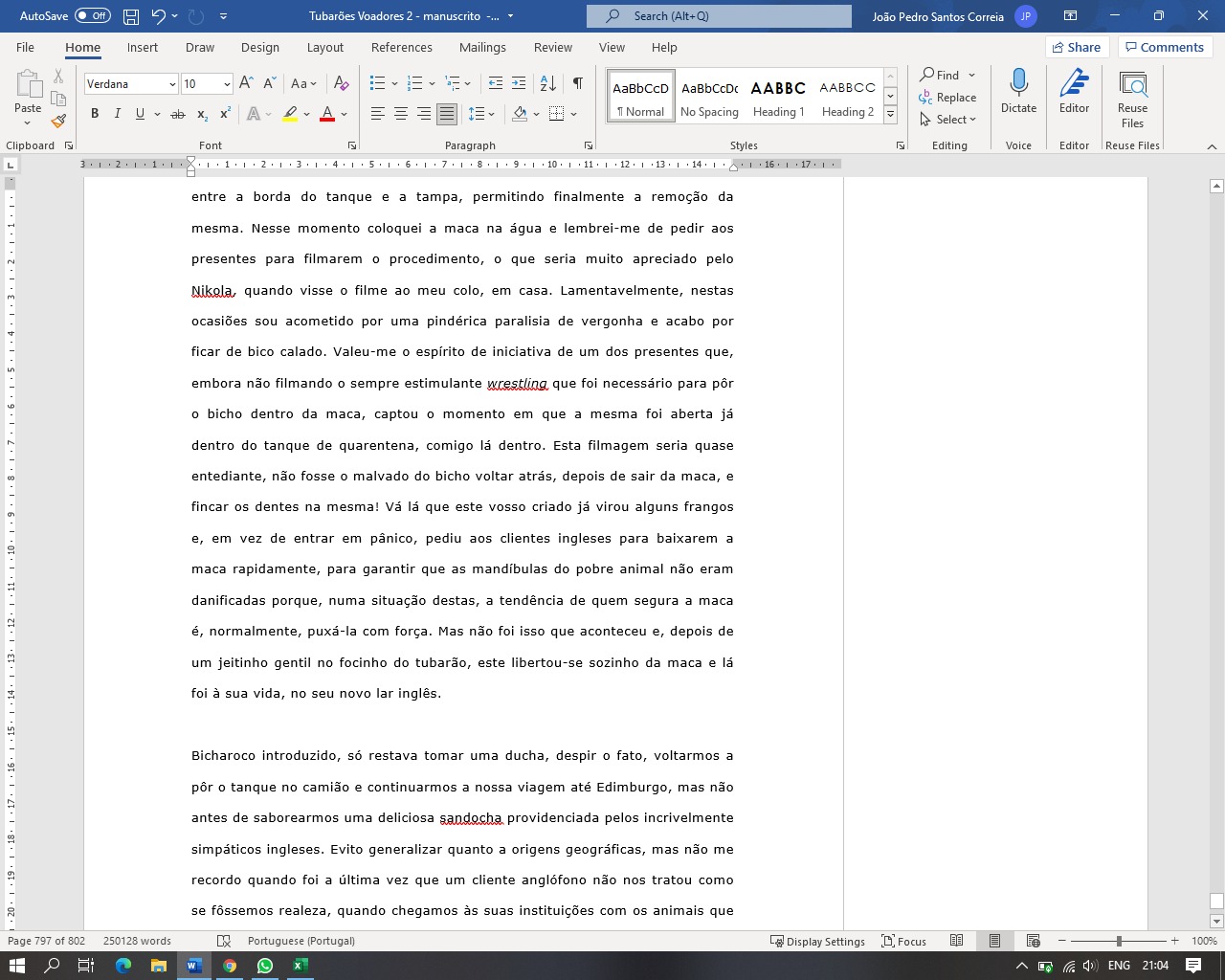Apply strikethrough formatting icon
The width and height of the screenshot is (1225, 980).
click(177, 114)
